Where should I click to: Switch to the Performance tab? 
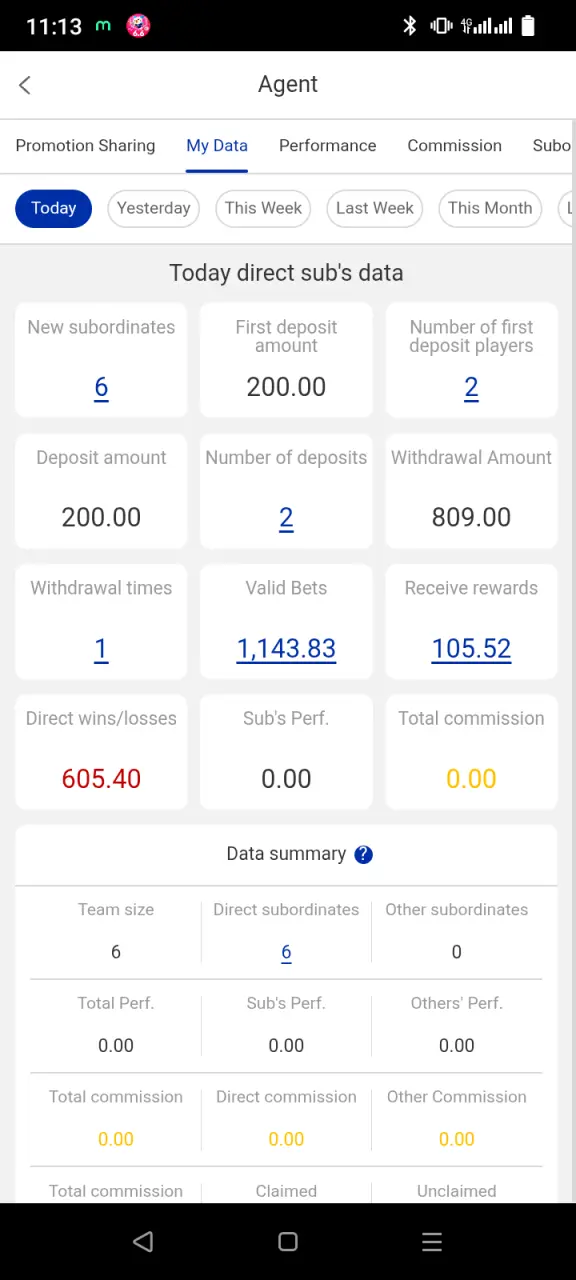tap(327, 146)
